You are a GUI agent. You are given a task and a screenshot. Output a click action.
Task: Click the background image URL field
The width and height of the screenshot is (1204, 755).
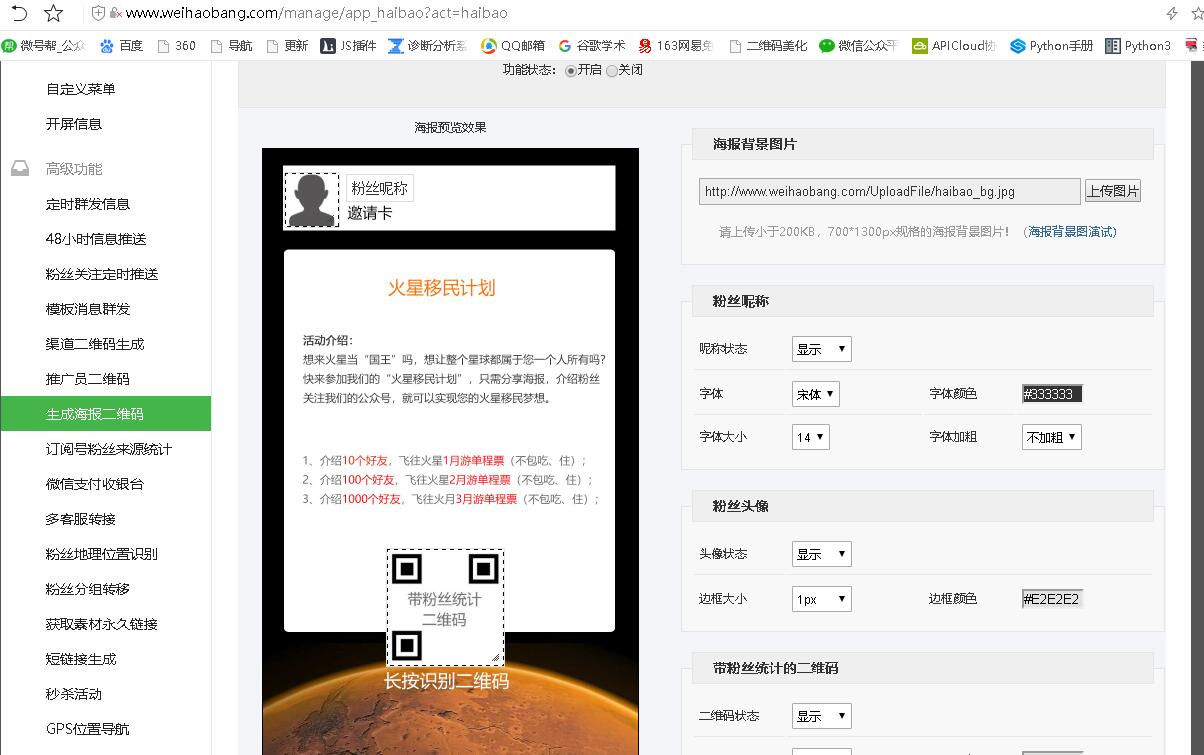tap(889, 191)
